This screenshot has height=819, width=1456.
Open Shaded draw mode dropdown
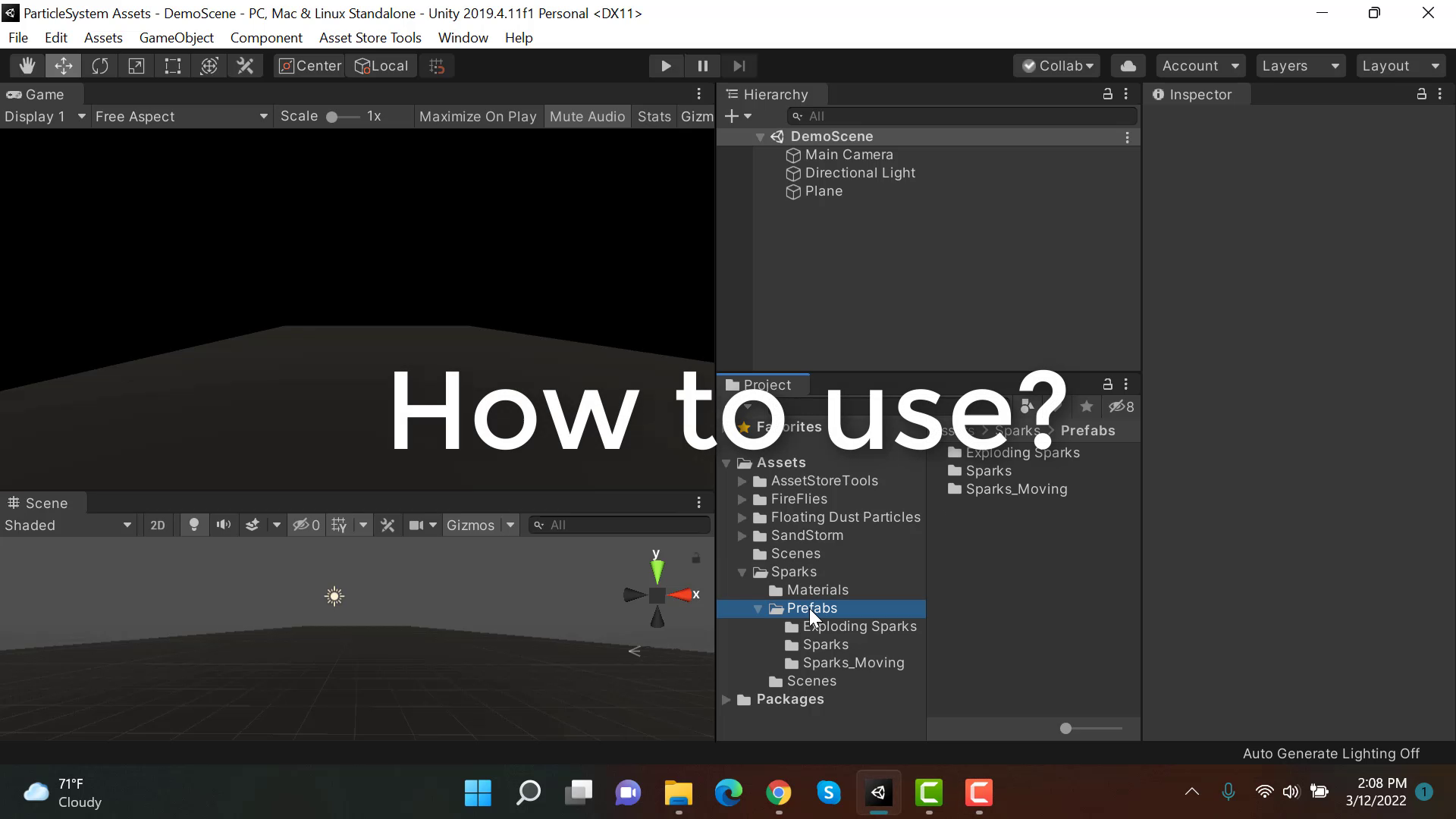(68, 526)
